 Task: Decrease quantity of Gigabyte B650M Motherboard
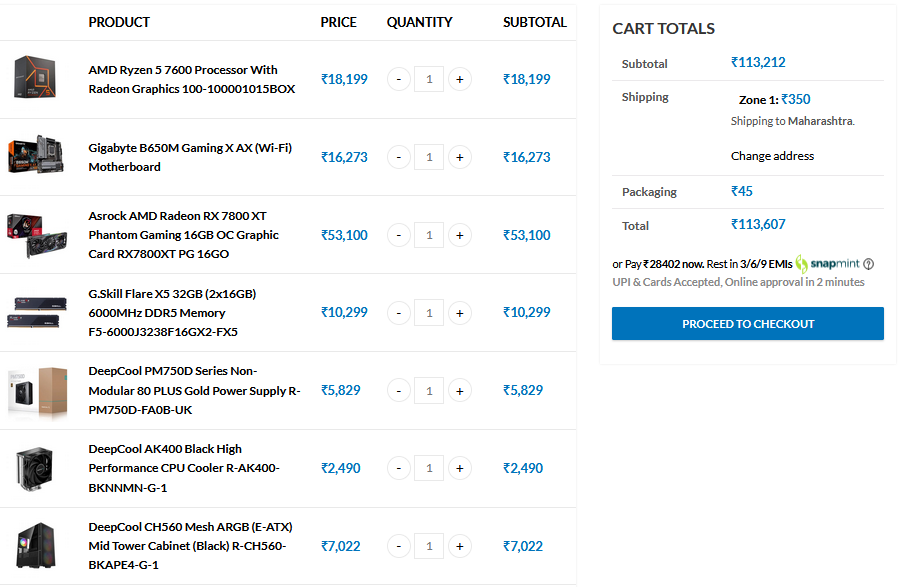click(398, 157)
